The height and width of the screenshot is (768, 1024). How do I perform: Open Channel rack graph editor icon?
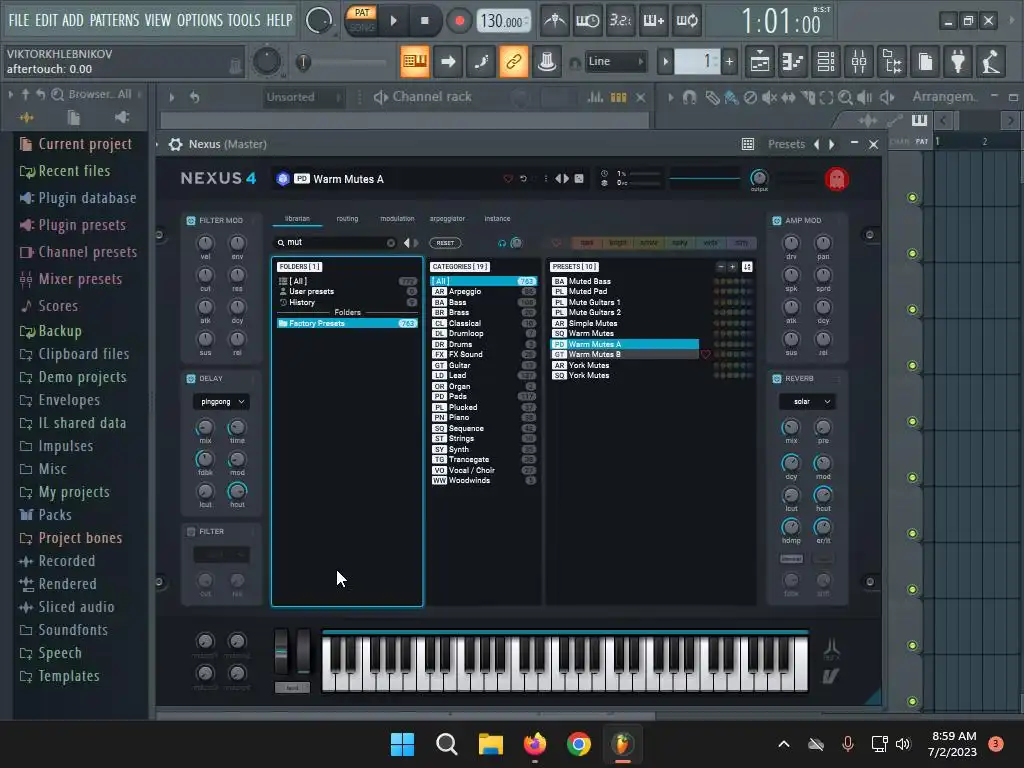point(595,97)
